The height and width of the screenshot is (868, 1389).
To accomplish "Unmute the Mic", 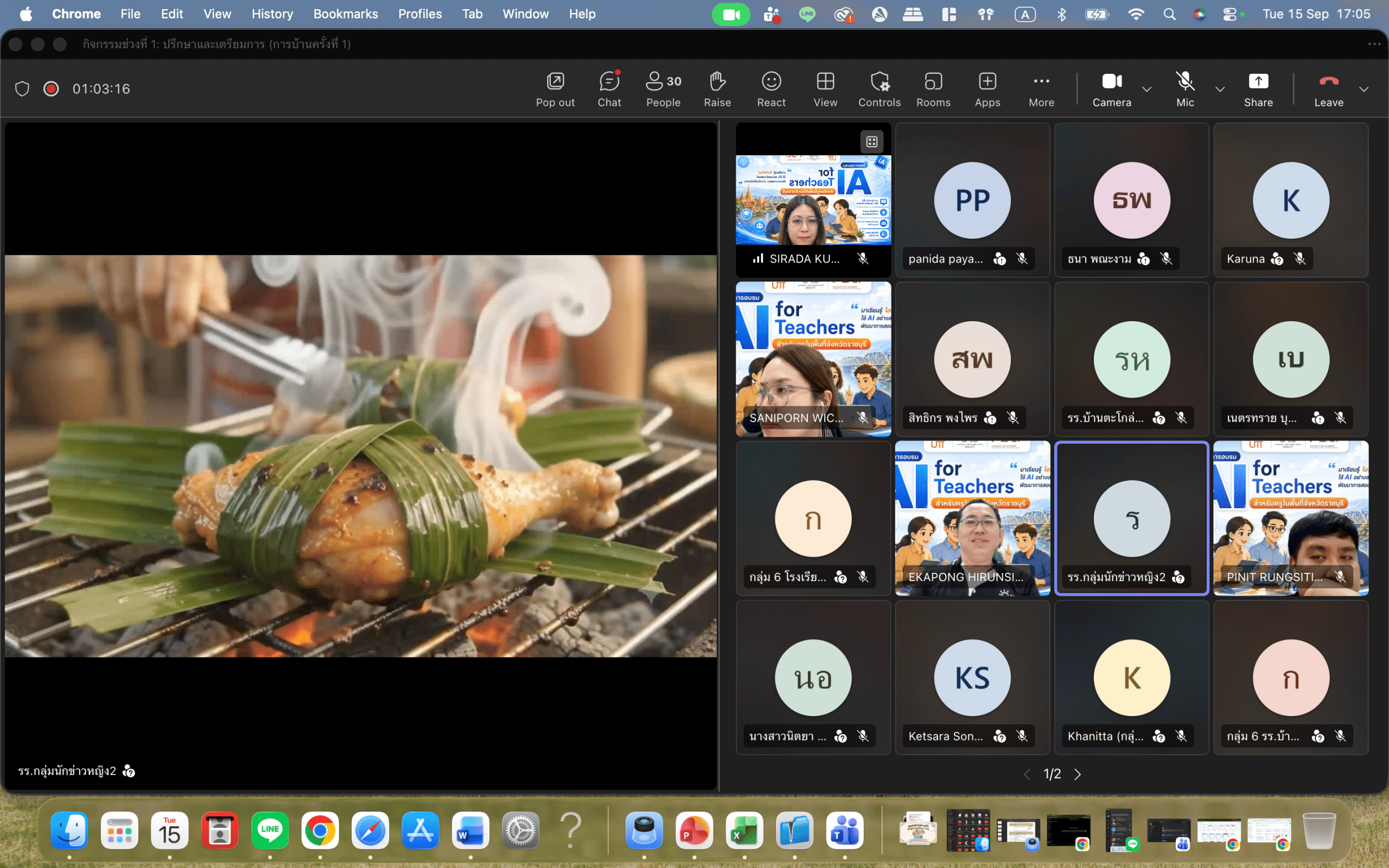I will pos(1184,89).
